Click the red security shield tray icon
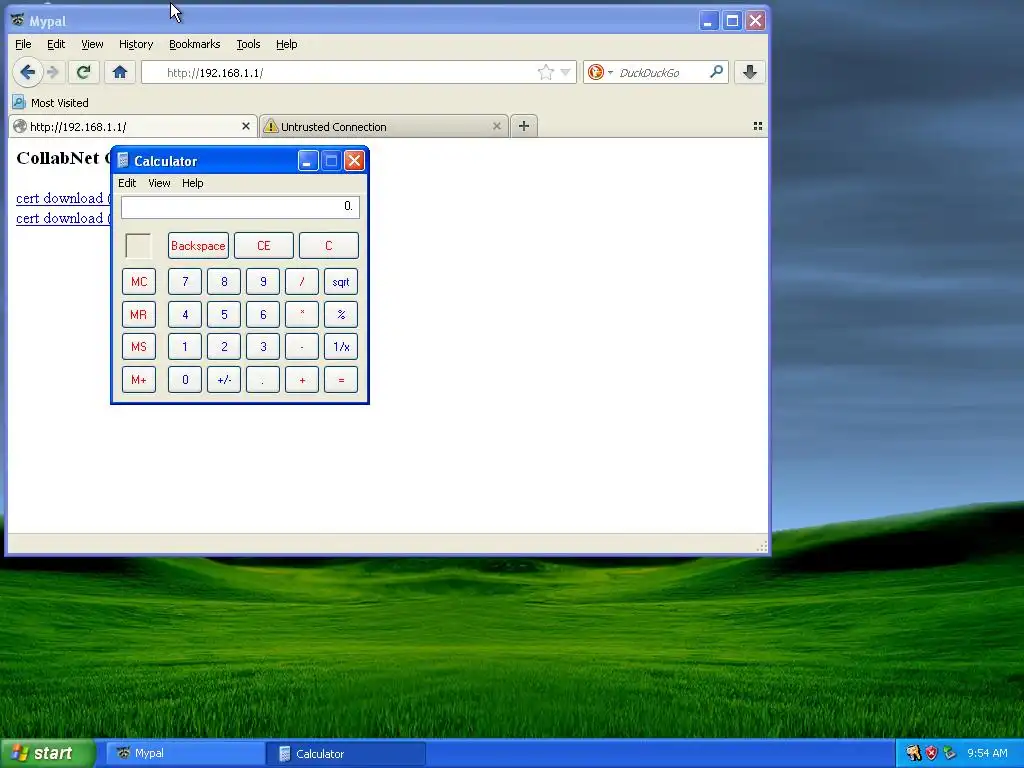Screen dimensions: 1024x768 click(931, 753)
